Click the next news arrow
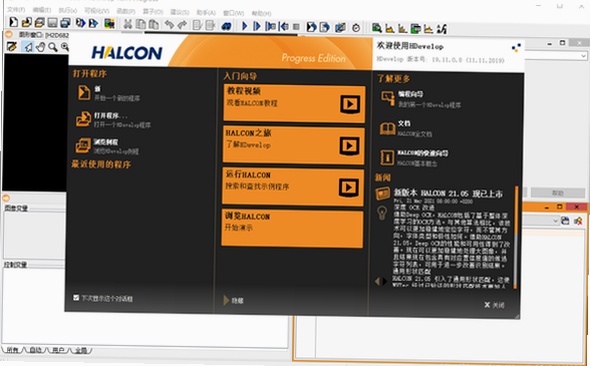 click(x=385, y=281)
